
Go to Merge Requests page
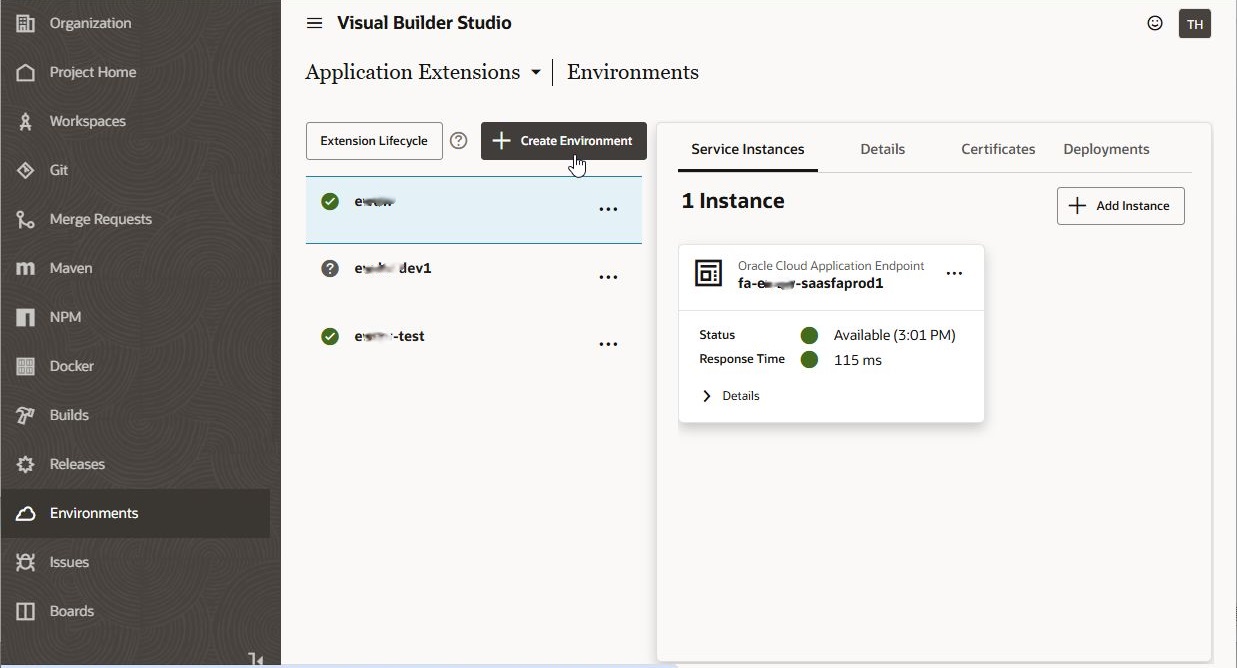[100, 219]
